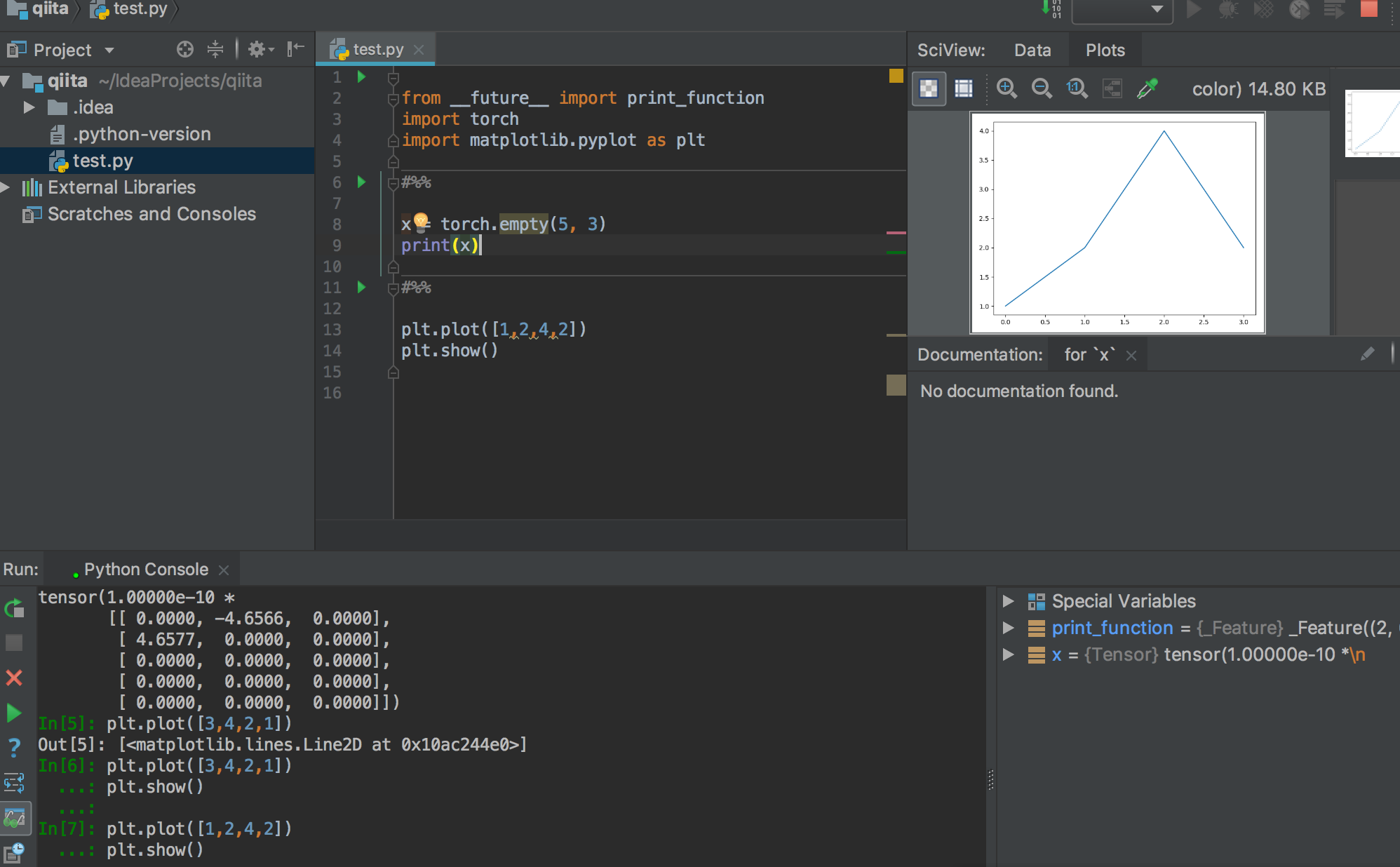The width and height of the screenshot is (1400, 867).
Task: Expand Special Variables node
Action: [x=1008, y=601]
